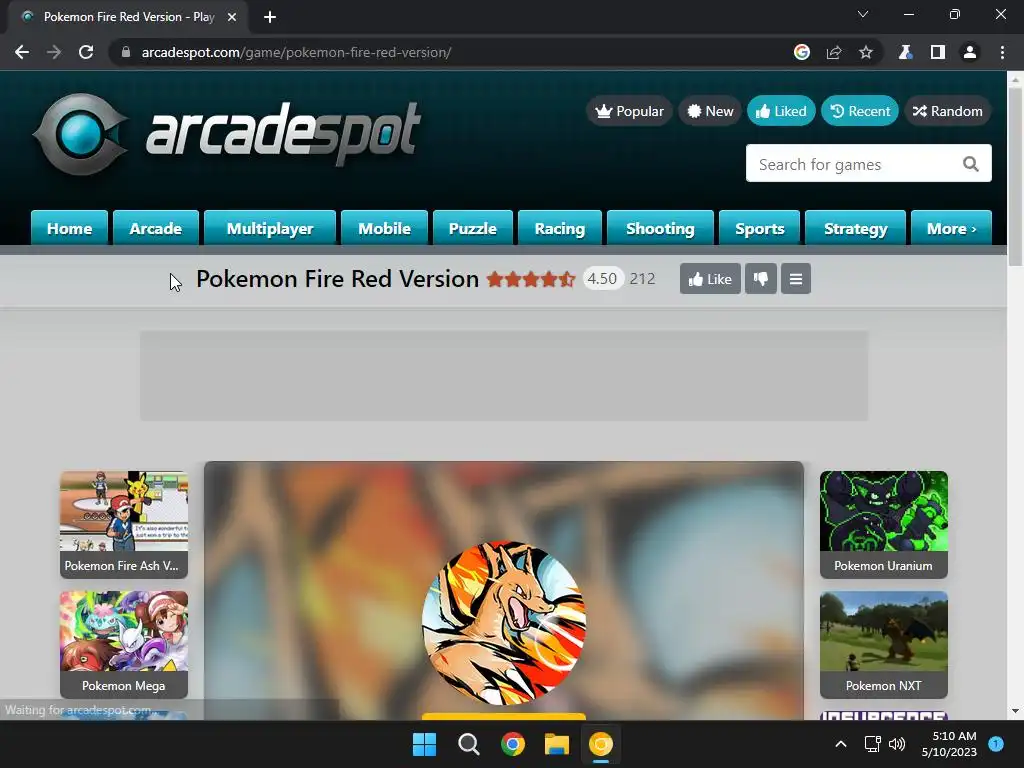Viewport: 1024px width, 768px height.
Task: Click the Pokemon Fire Red Version title
Action: tap(338, 279)
